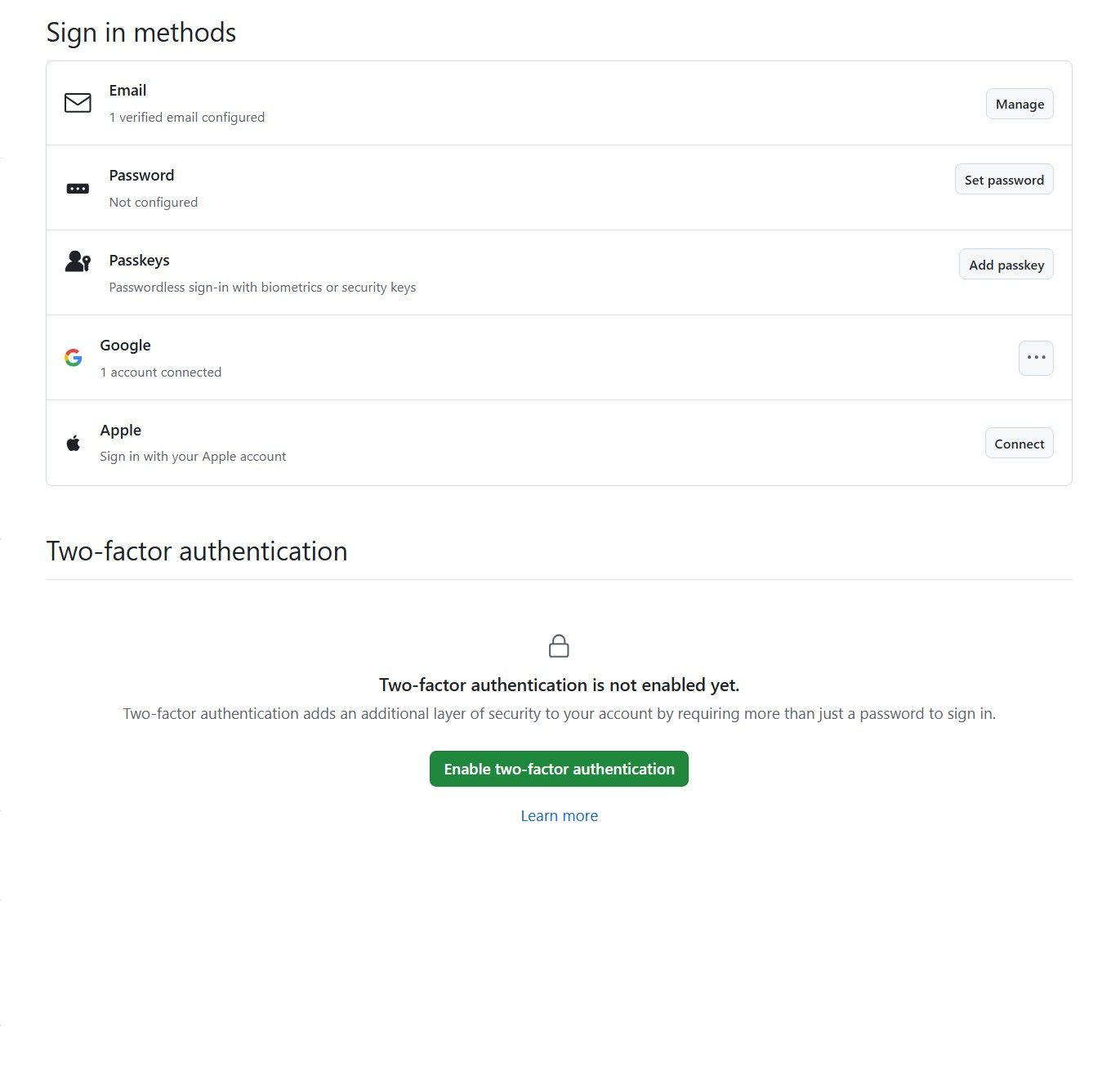
Task: Open the Learn more link
Action: [559, 816]
